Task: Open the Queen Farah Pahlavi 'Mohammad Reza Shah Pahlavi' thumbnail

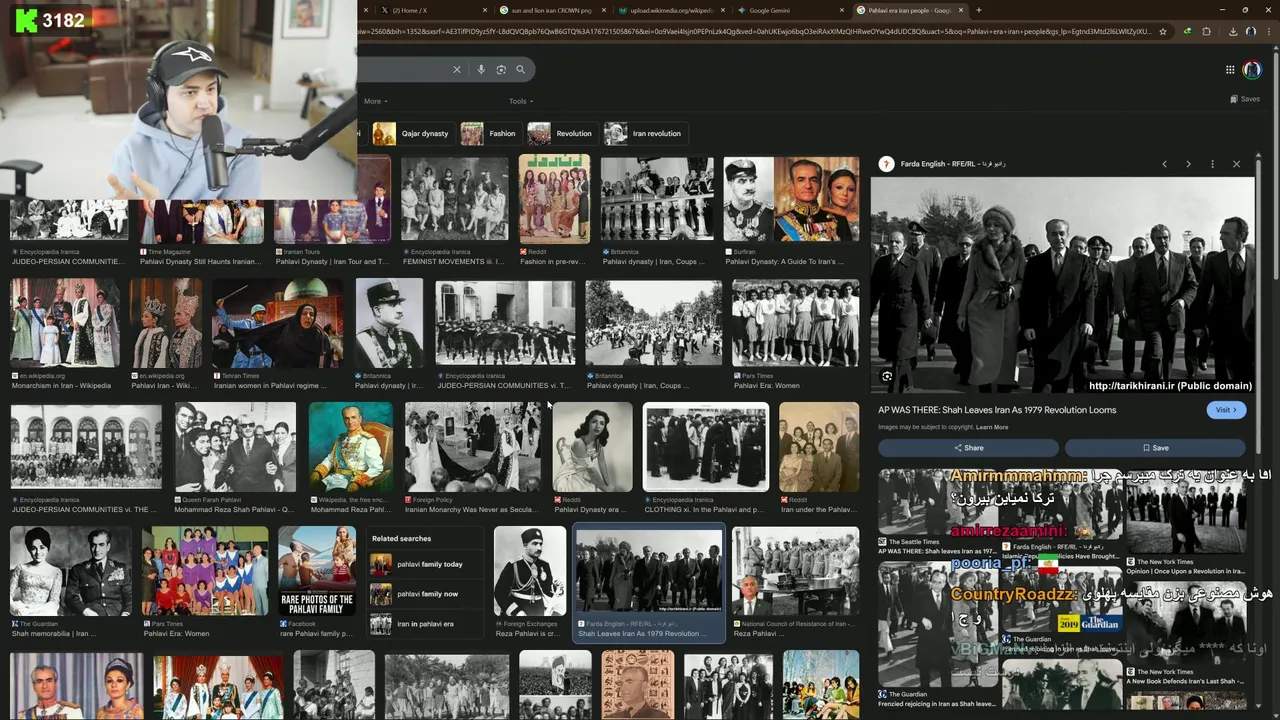Action: pyautogui.click(x=235, y=447)
